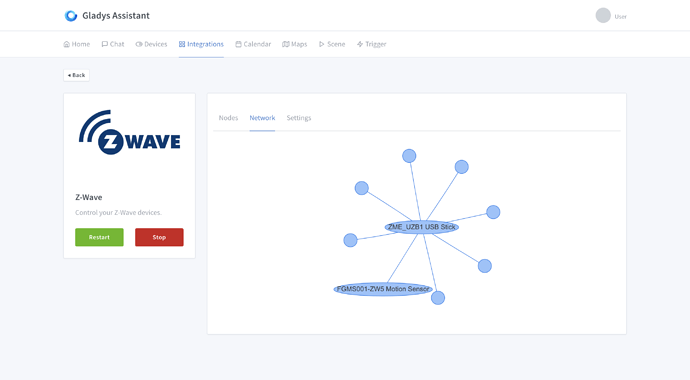Open the Maps page
Image resolution: width=690 pixels, height=380 pixels.
(294, 44)
